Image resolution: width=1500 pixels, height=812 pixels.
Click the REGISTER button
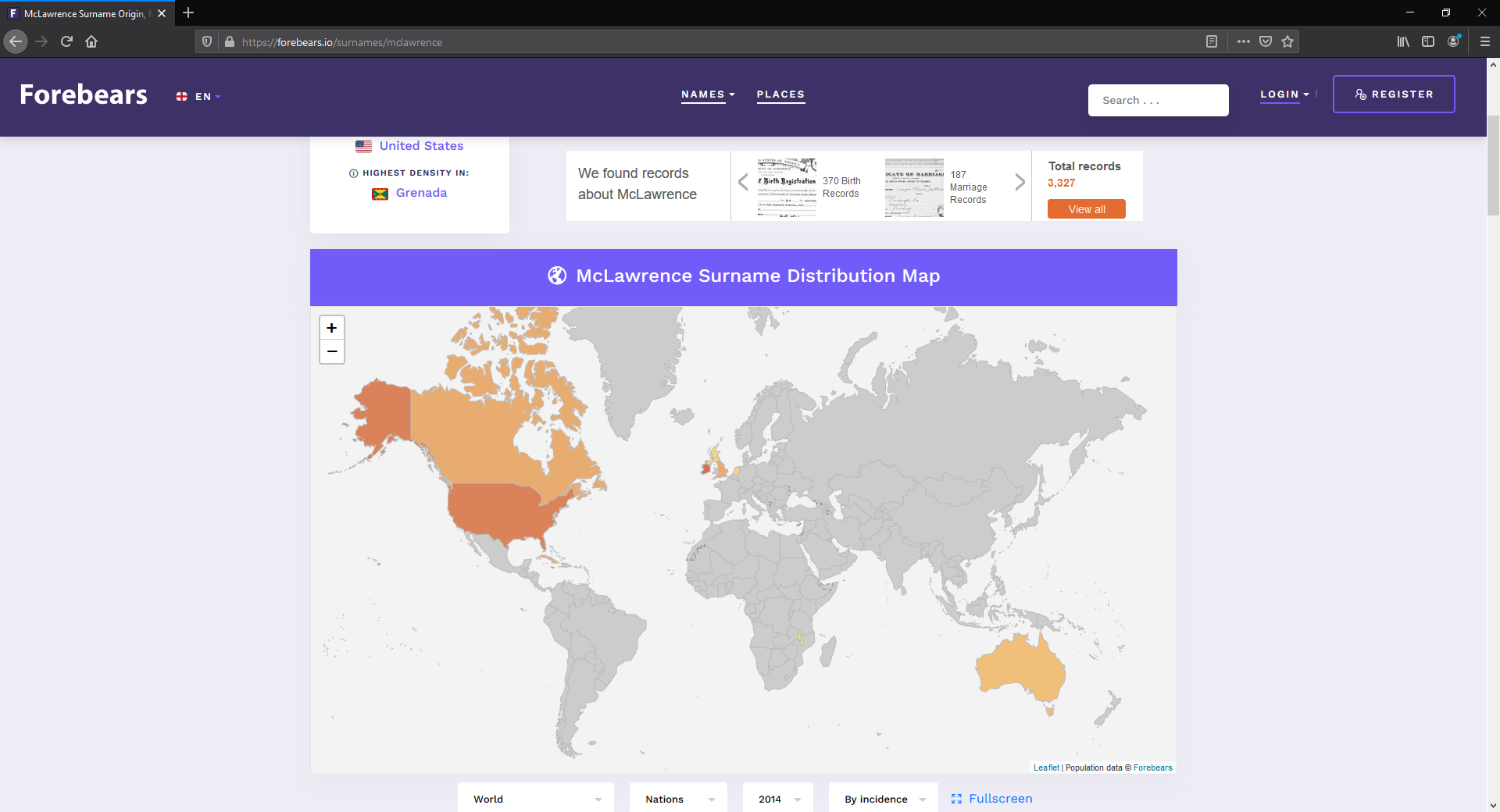tap(1394, 94)
